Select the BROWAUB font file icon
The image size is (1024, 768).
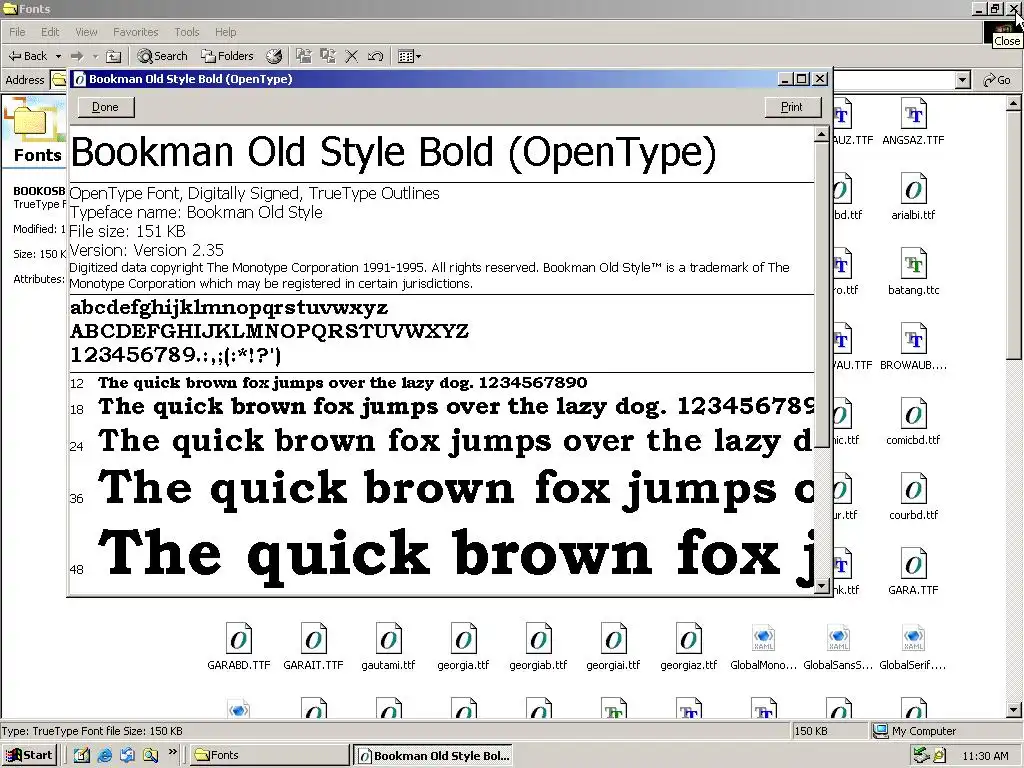pyautogui.click(x=913, y=340)
